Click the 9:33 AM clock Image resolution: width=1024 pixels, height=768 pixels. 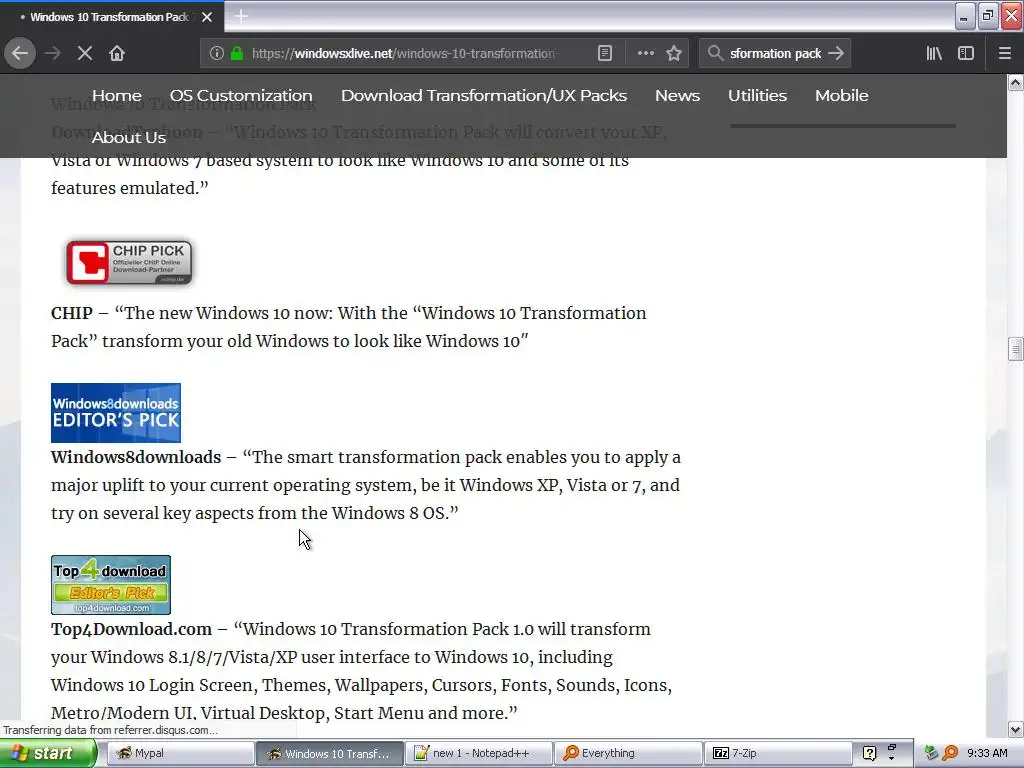pos(987,753)
